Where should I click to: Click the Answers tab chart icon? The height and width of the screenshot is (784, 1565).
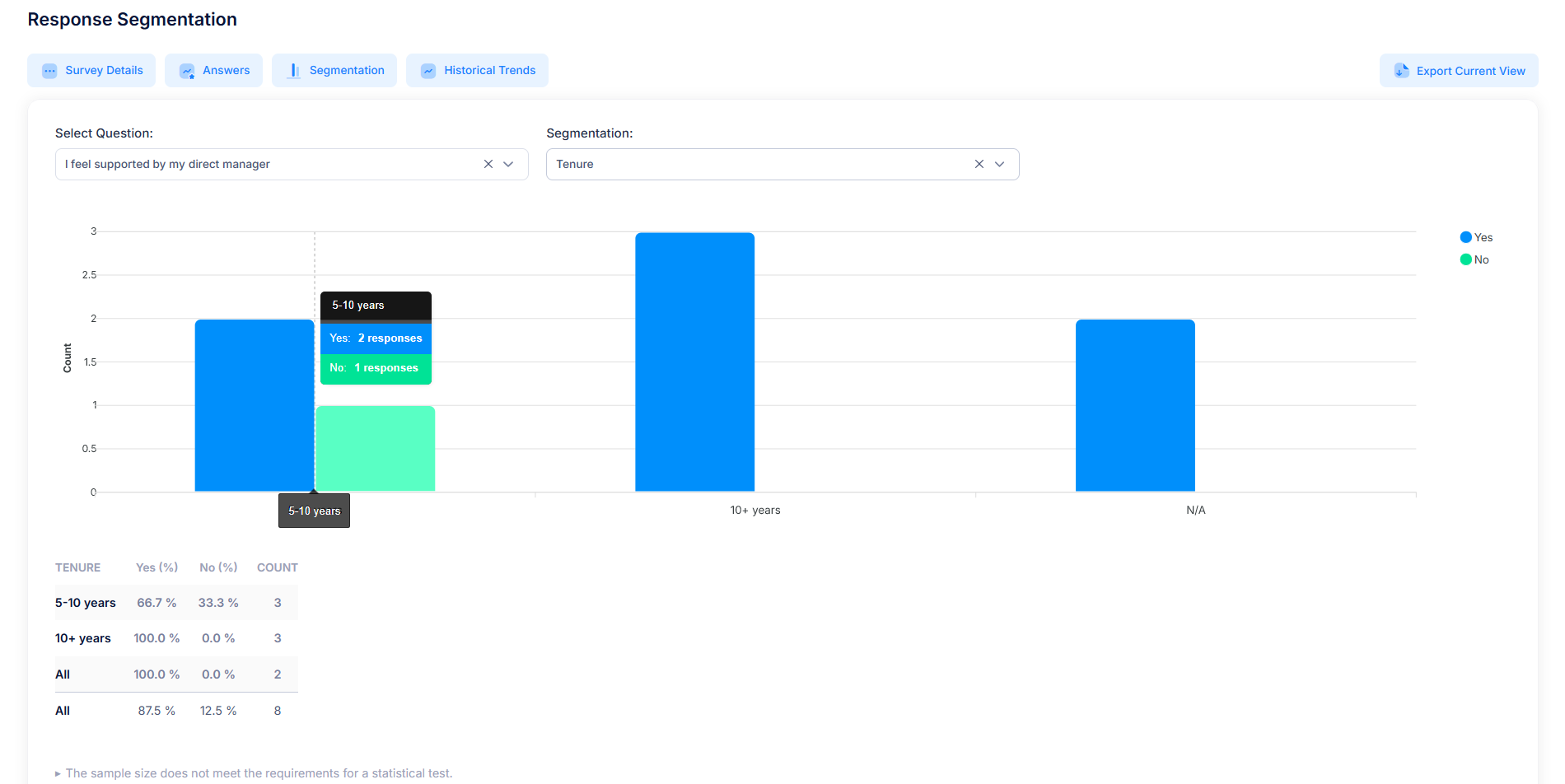point(187,71)
